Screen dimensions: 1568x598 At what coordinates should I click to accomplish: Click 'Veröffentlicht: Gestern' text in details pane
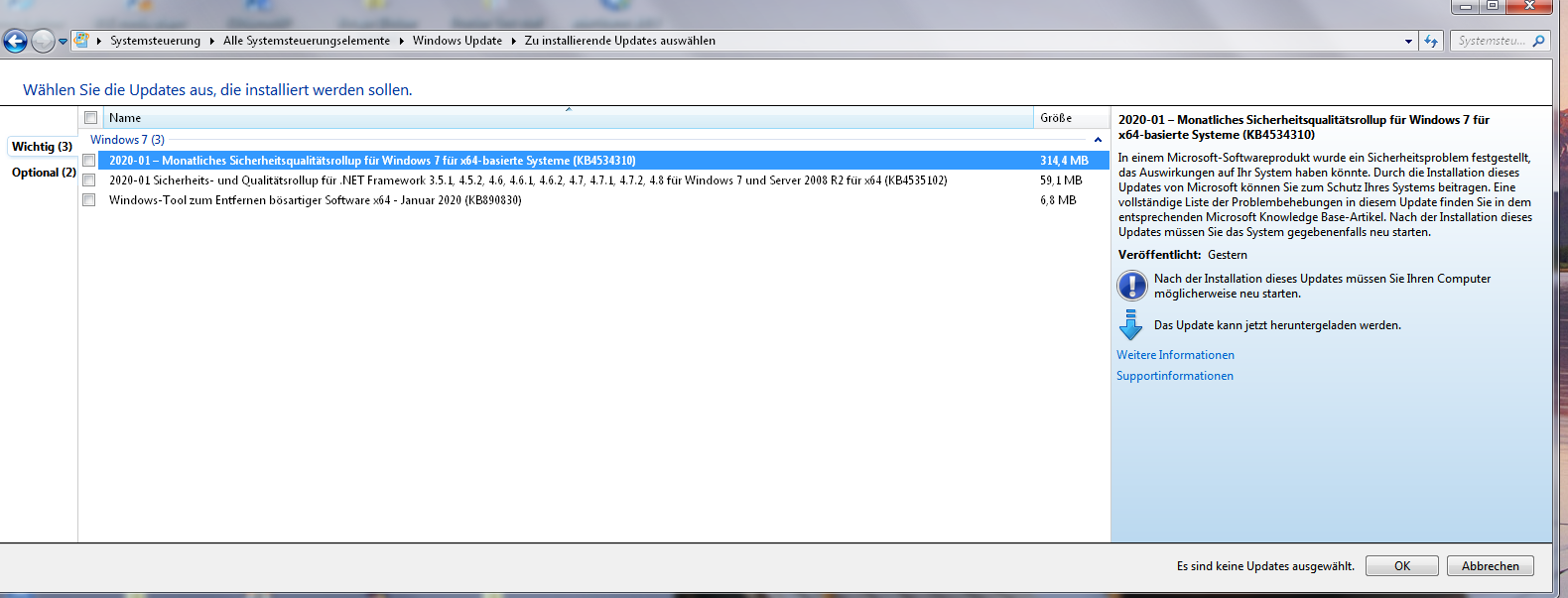click(1183, 255)
